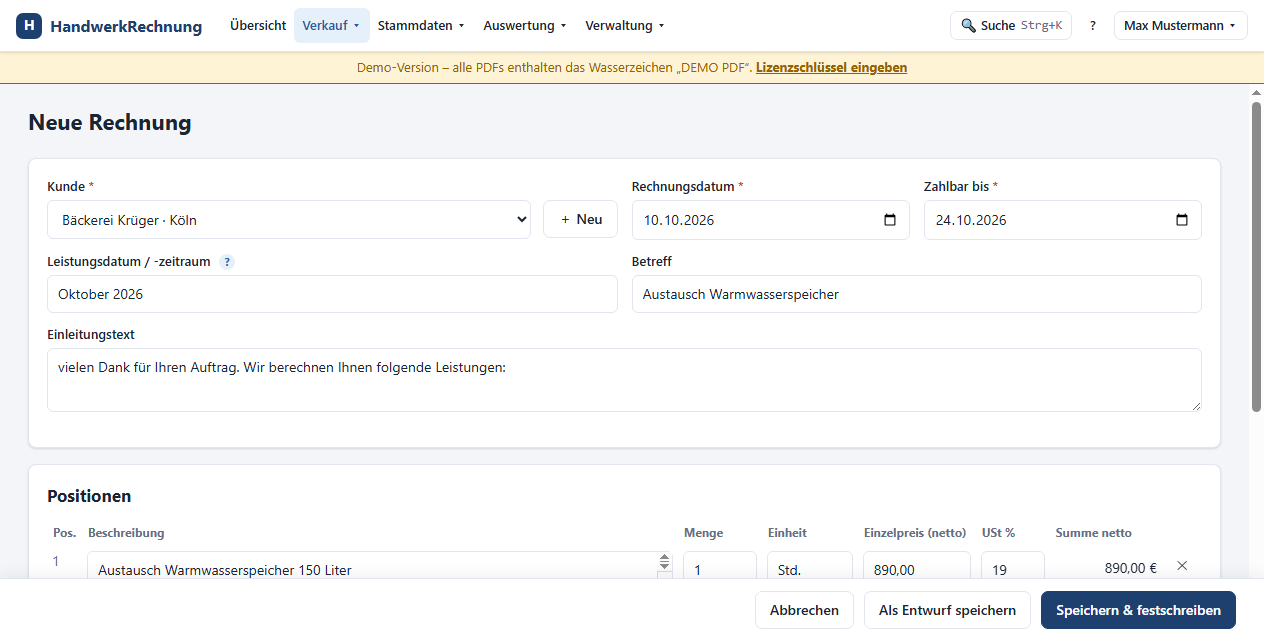Focus the Einleitungstext text area
Viewport: 1264px width, 641px height.
tap(624, 380)
